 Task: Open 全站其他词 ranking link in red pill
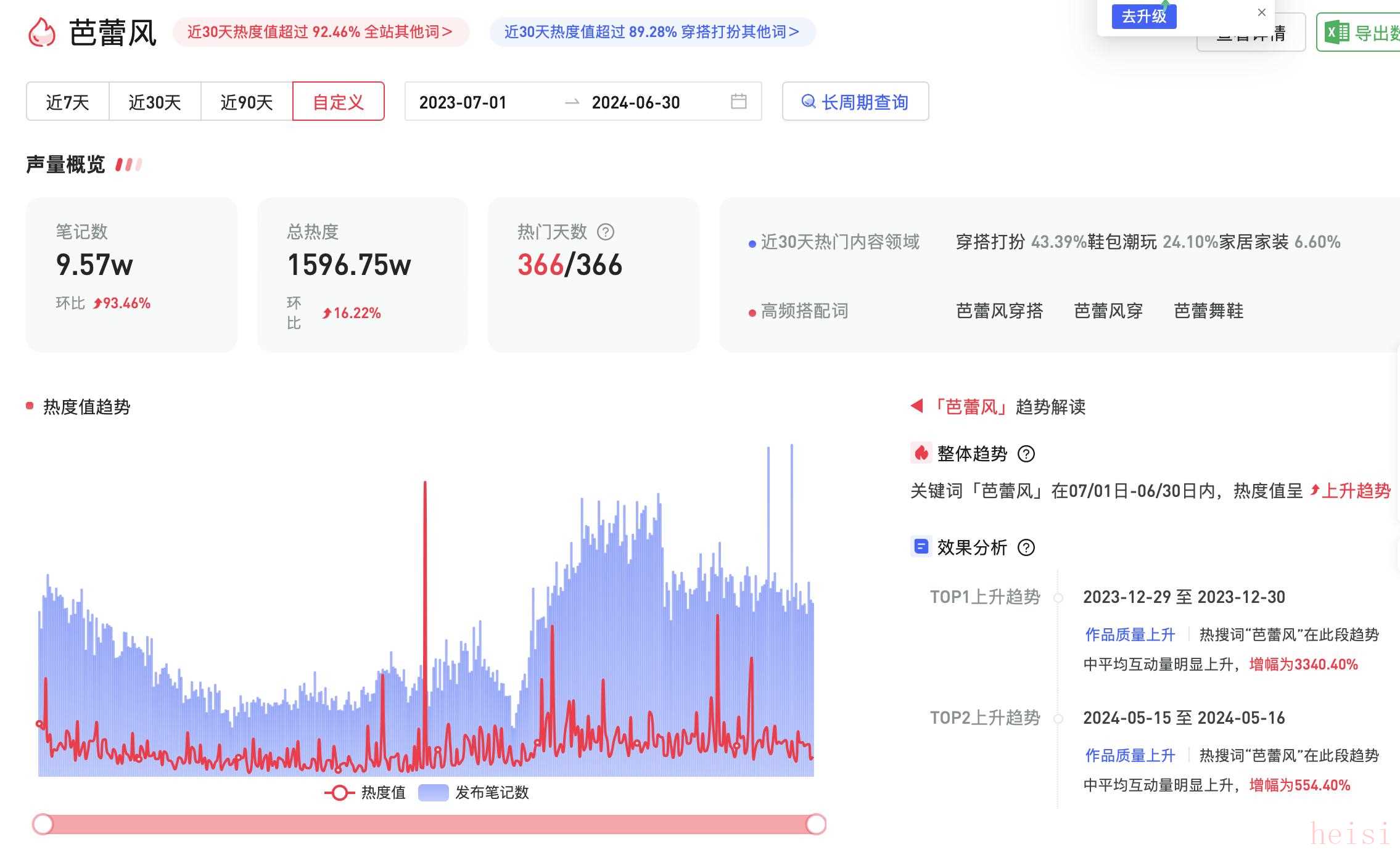321,32
